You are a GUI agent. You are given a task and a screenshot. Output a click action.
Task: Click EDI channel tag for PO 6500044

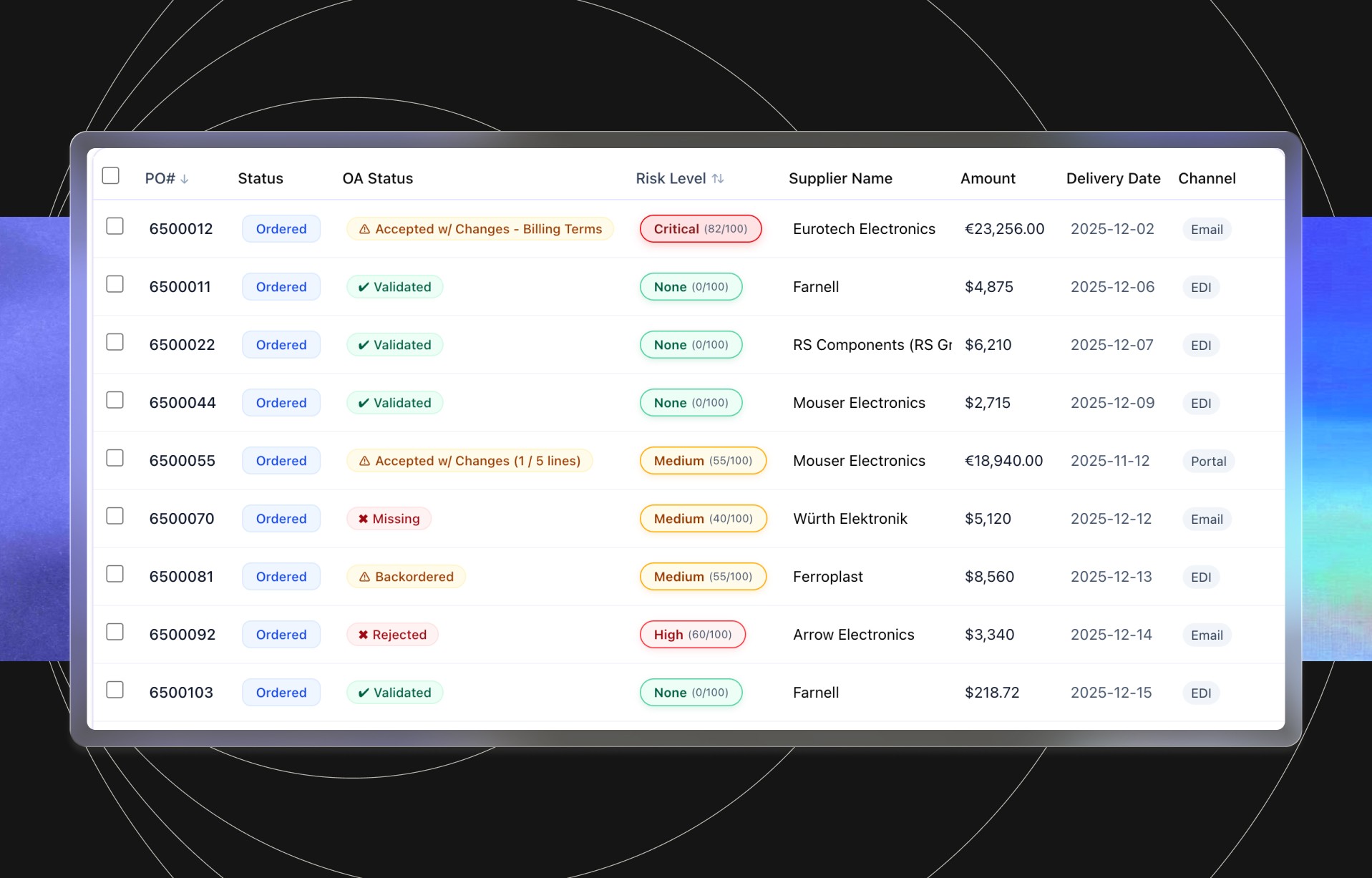pos(1201,404)
